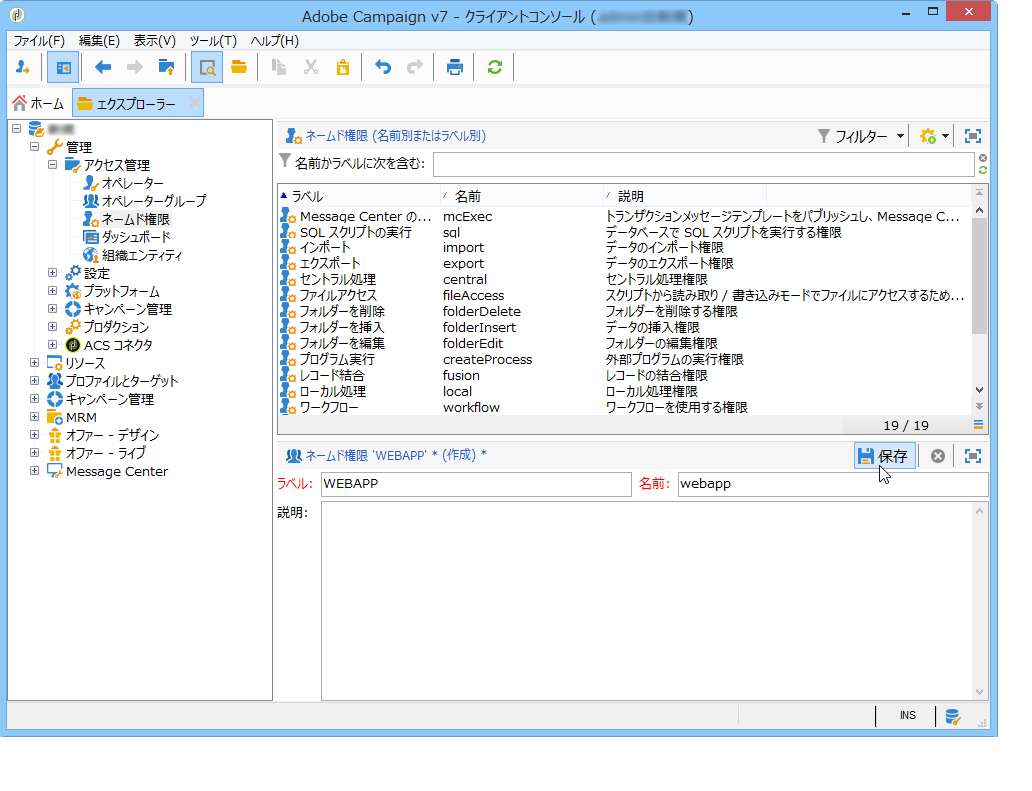Viewport: 1032px width, 791px height.
Task: Click the 保存 save button
Action: (x=885, y=455)
